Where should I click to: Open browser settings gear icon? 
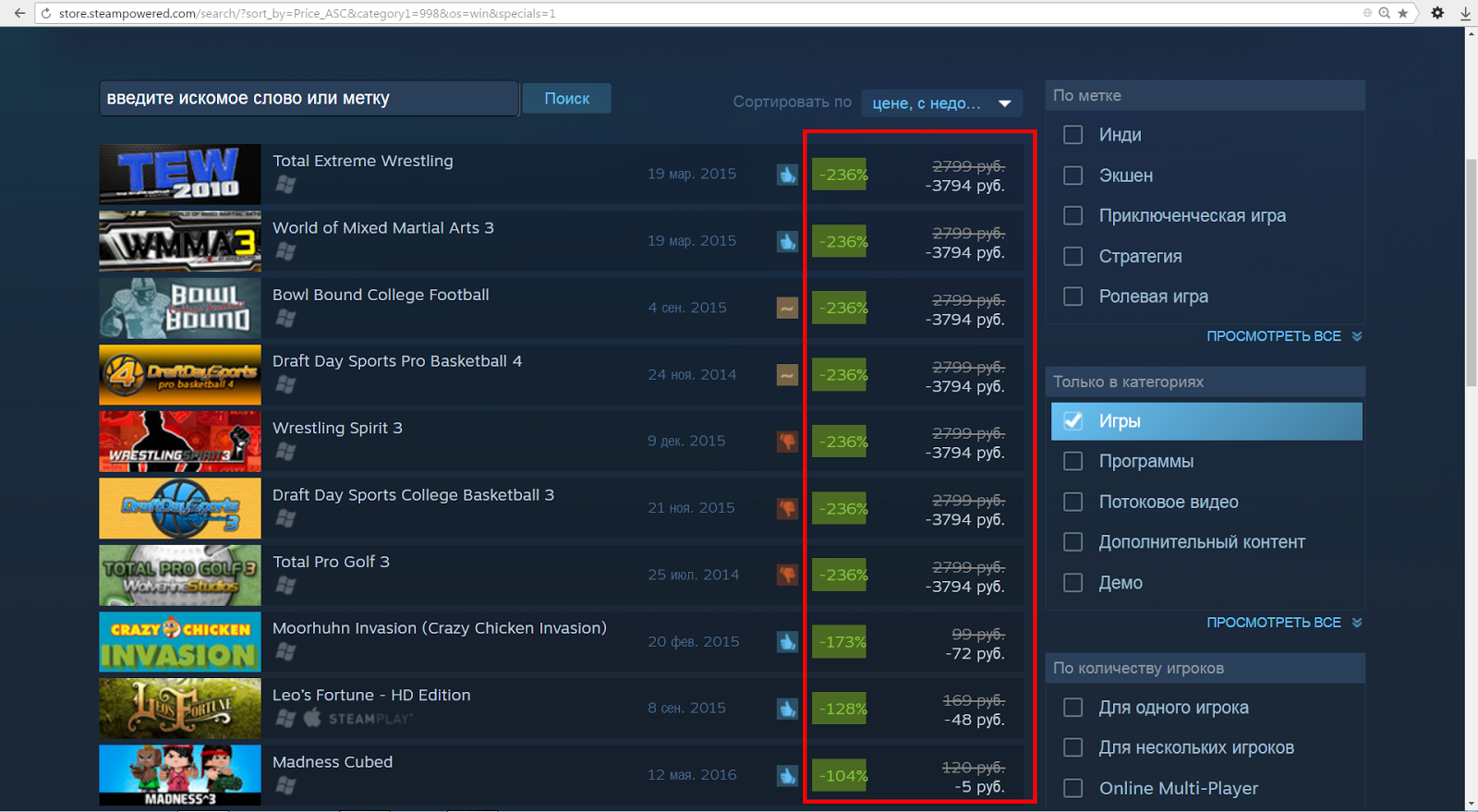1437,13
